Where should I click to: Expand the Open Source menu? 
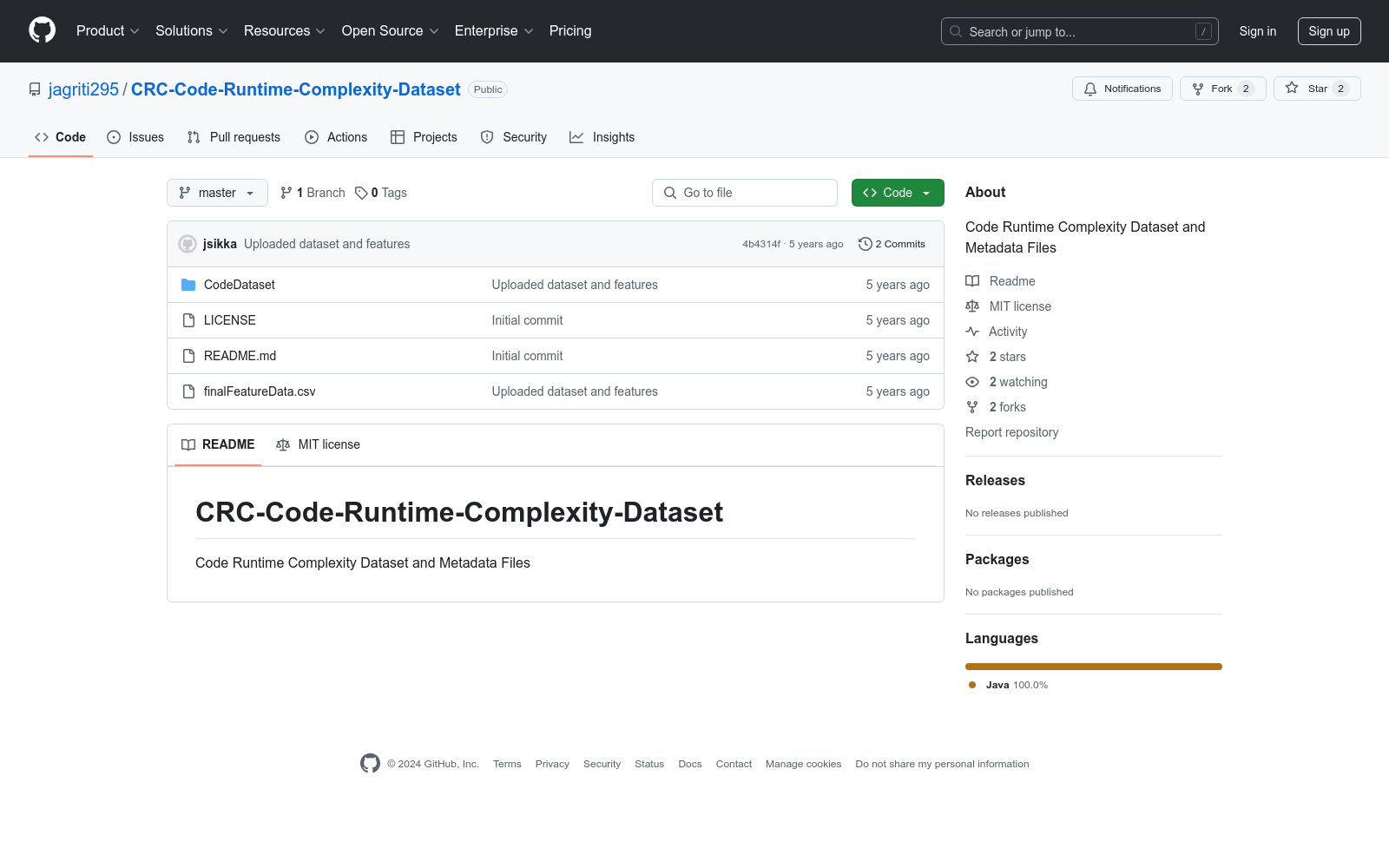click(391, 30)
